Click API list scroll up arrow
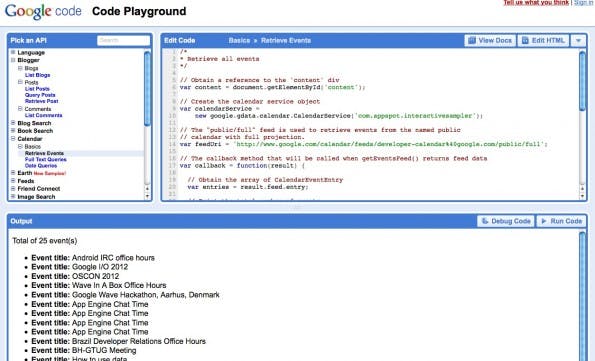This screenshot has height=361, width=595. coord(147,189)
